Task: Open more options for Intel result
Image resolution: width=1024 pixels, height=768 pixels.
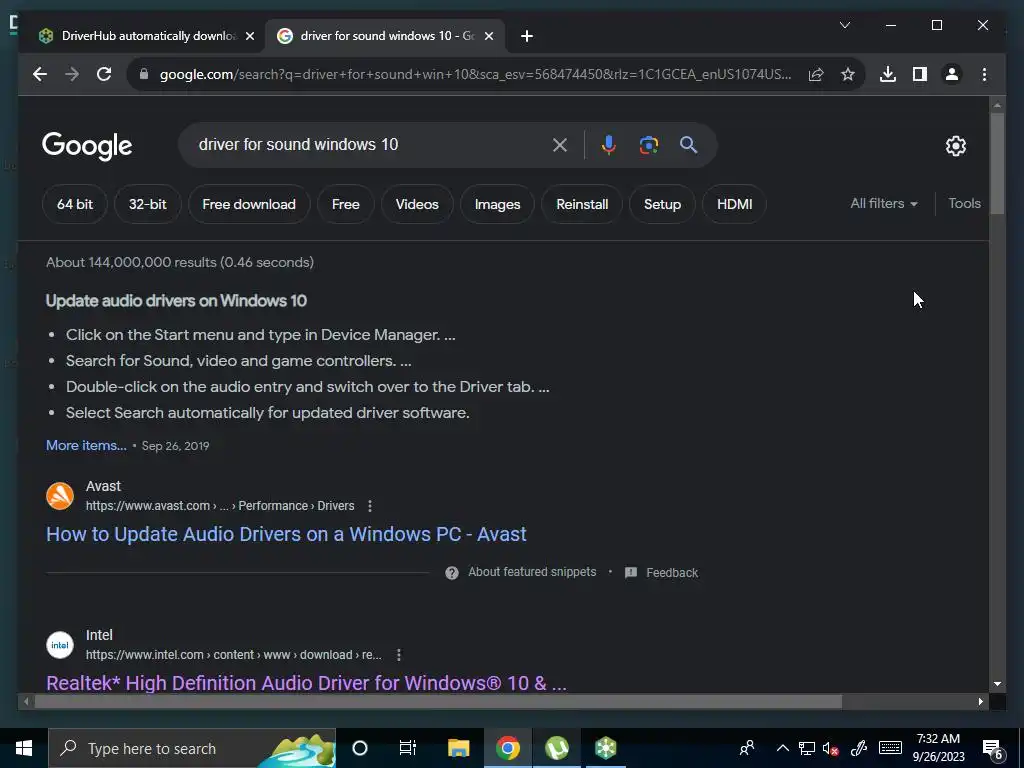Action: click(x=398, y=655)
